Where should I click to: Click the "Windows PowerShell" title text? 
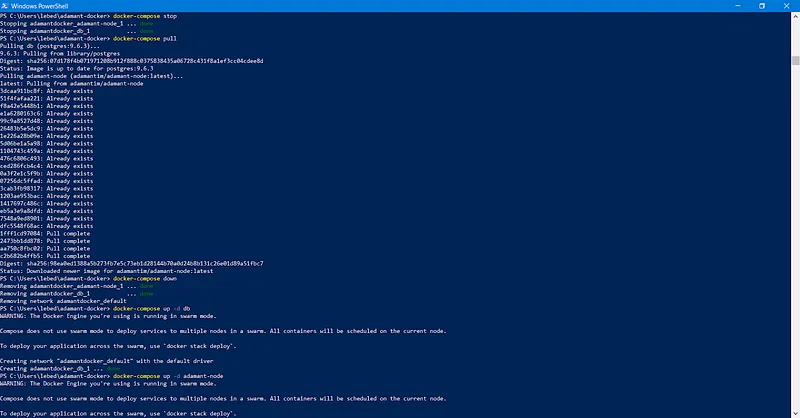point(39,6)
